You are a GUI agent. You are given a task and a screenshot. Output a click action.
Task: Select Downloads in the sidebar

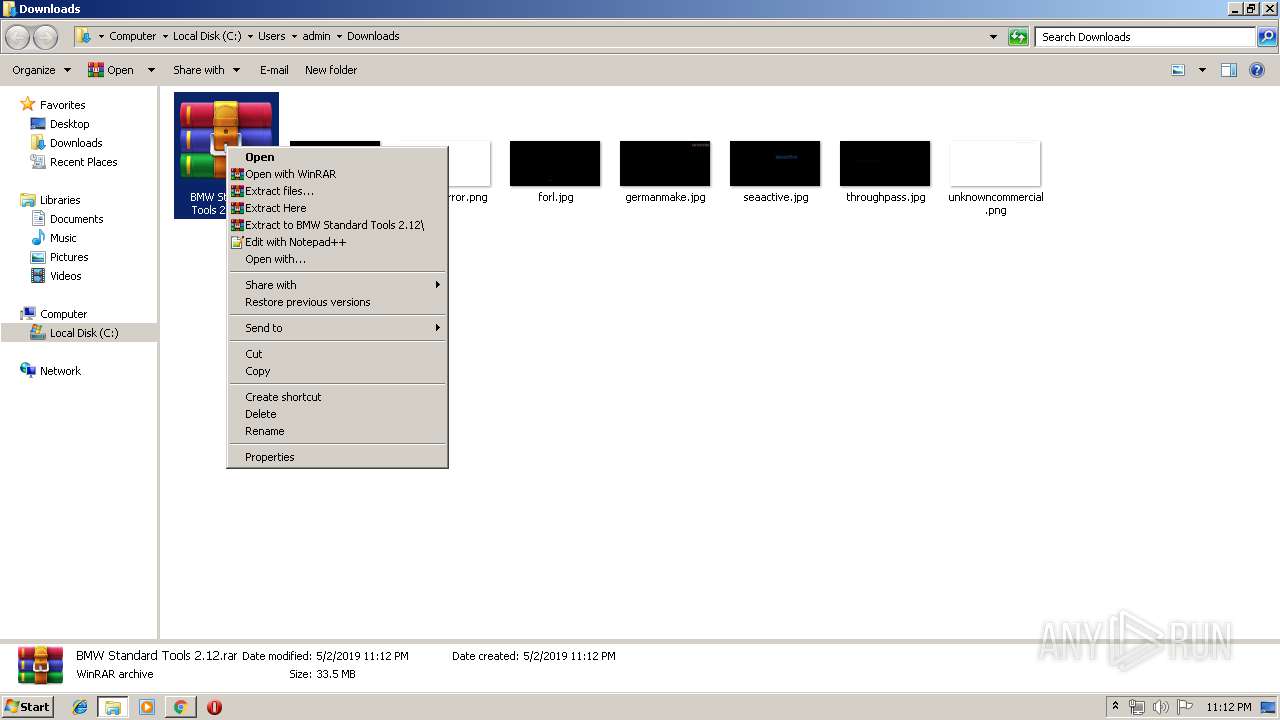tap(76, 143)
